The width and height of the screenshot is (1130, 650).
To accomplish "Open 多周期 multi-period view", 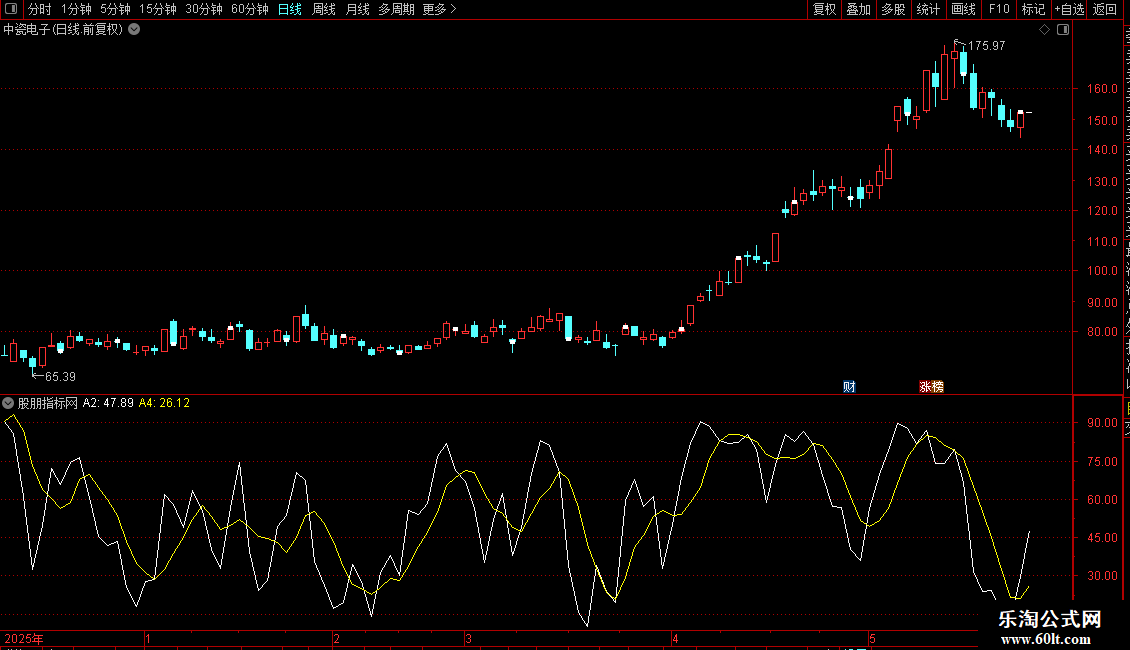I will click(x=396, y=9).
